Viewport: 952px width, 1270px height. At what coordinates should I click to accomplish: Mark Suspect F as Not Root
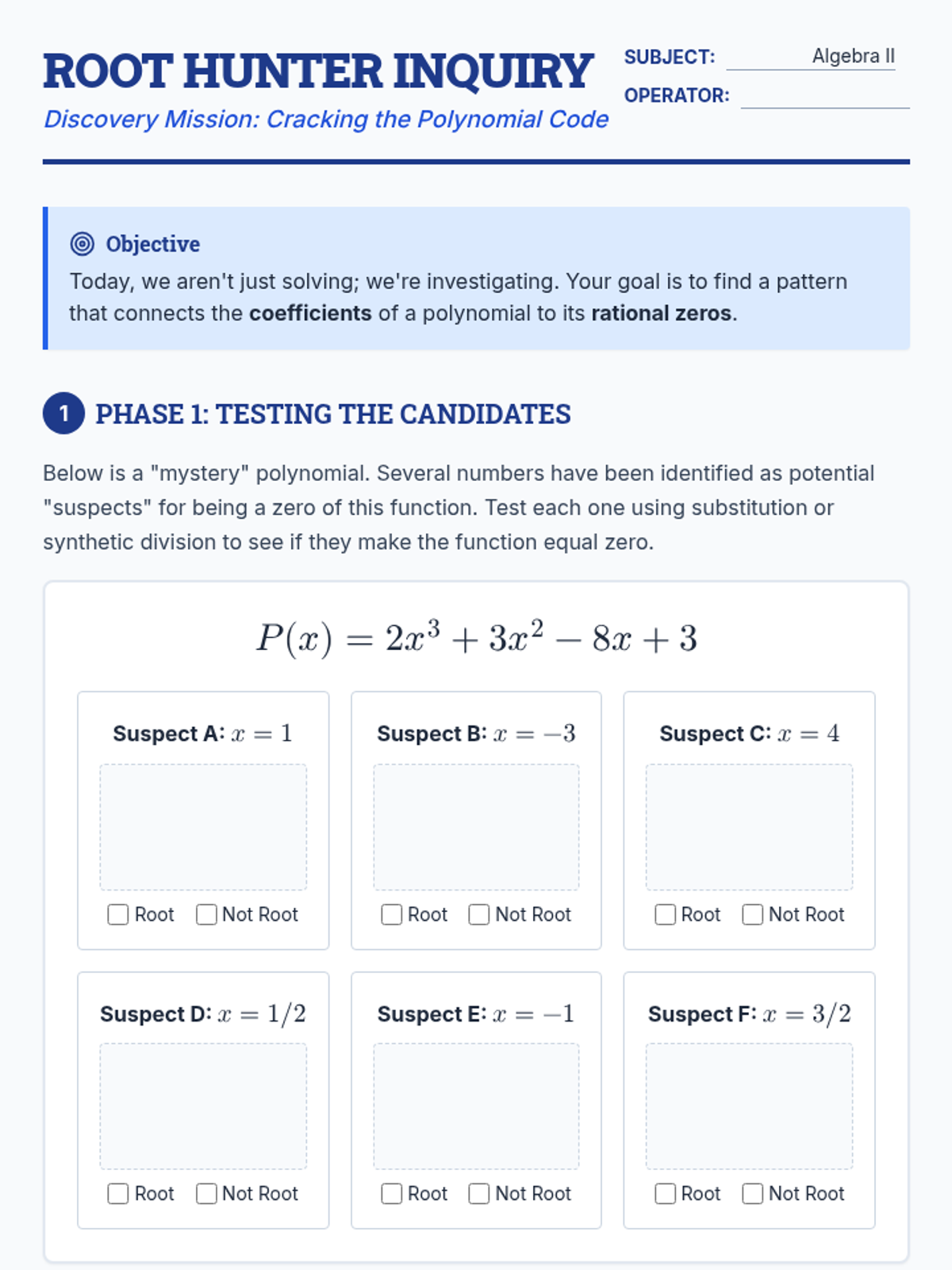(753, 1194)
